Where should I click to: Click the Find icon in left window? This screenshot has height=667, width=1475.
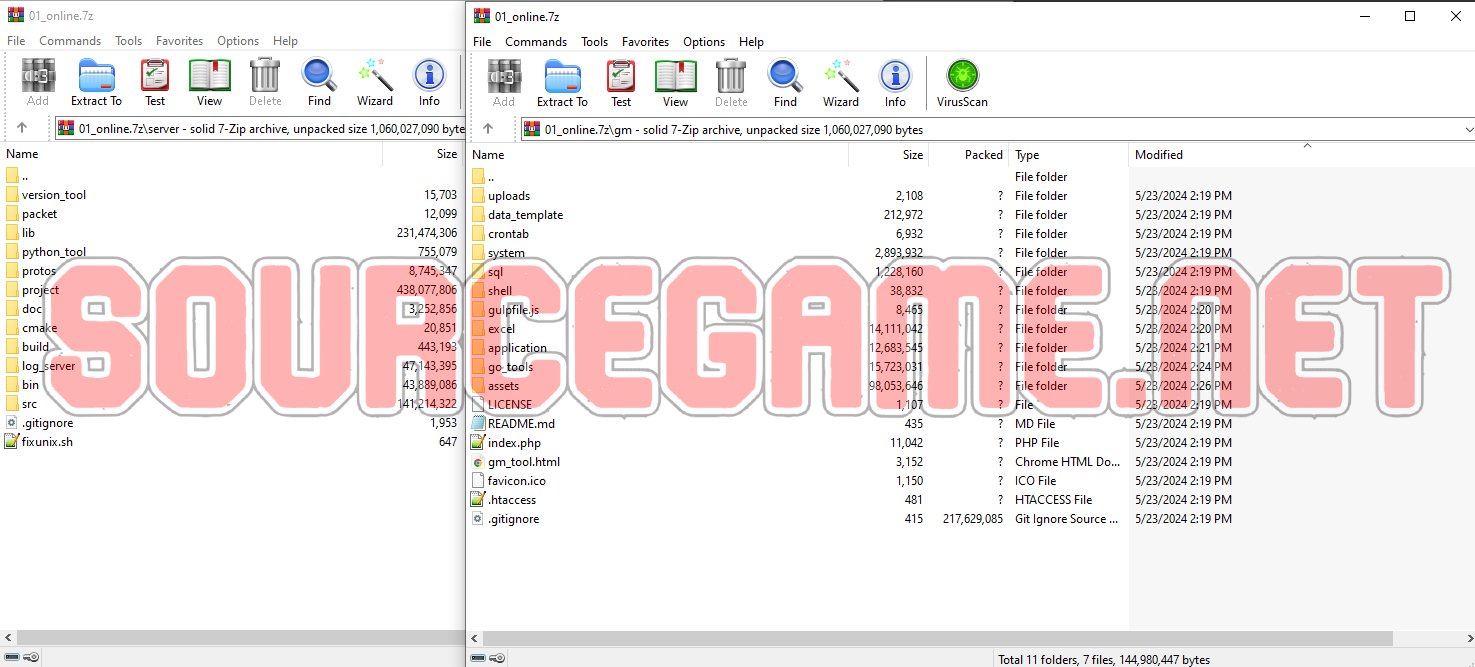(319, 82)
